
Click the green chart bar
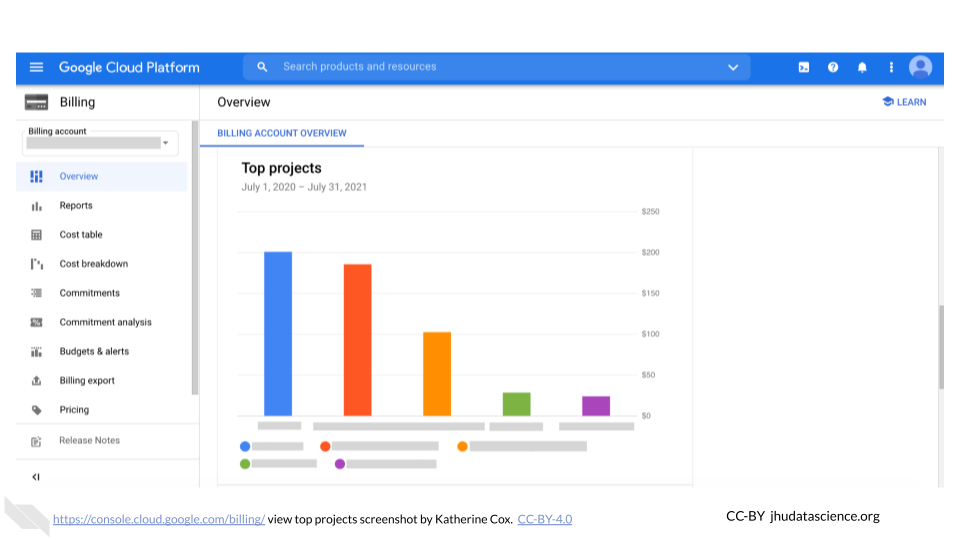pos(517,404)
